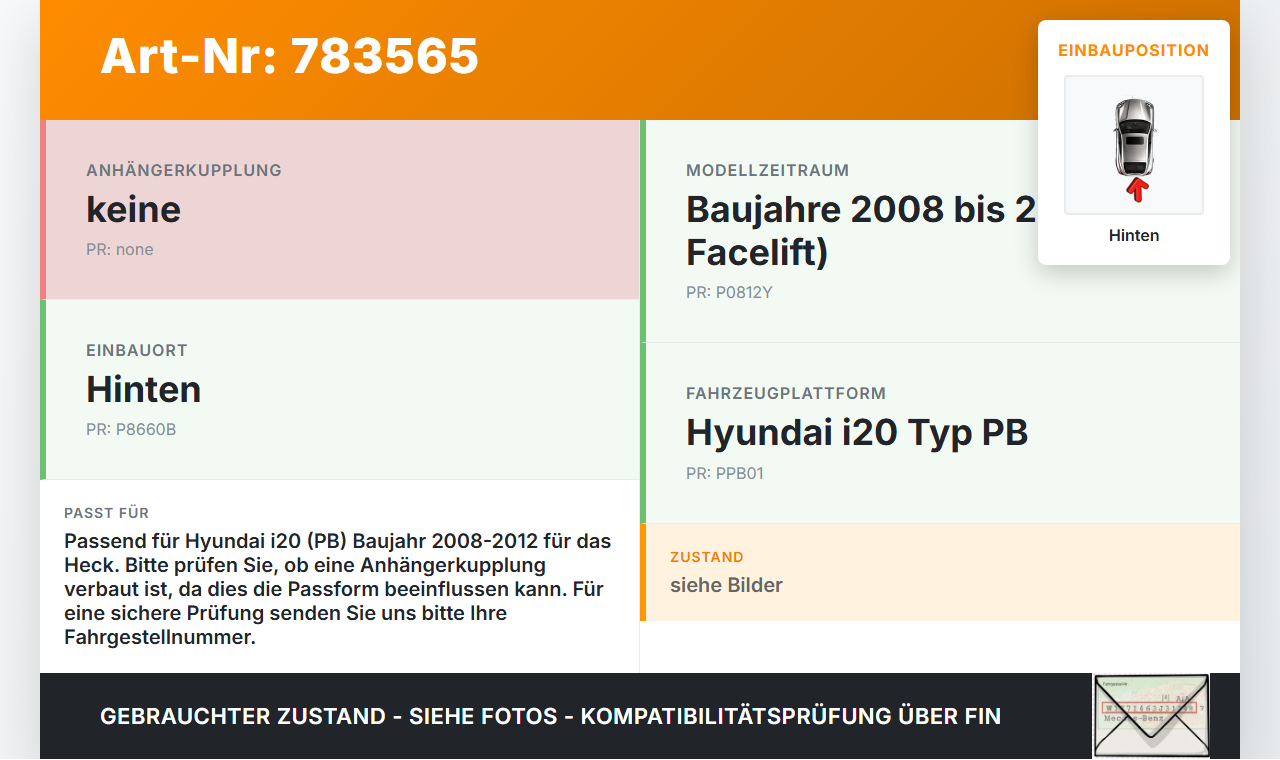Click the Passend für Hyundai i20 description paragraph
This screenshot has width=1280, height=760.
(338, 589)
